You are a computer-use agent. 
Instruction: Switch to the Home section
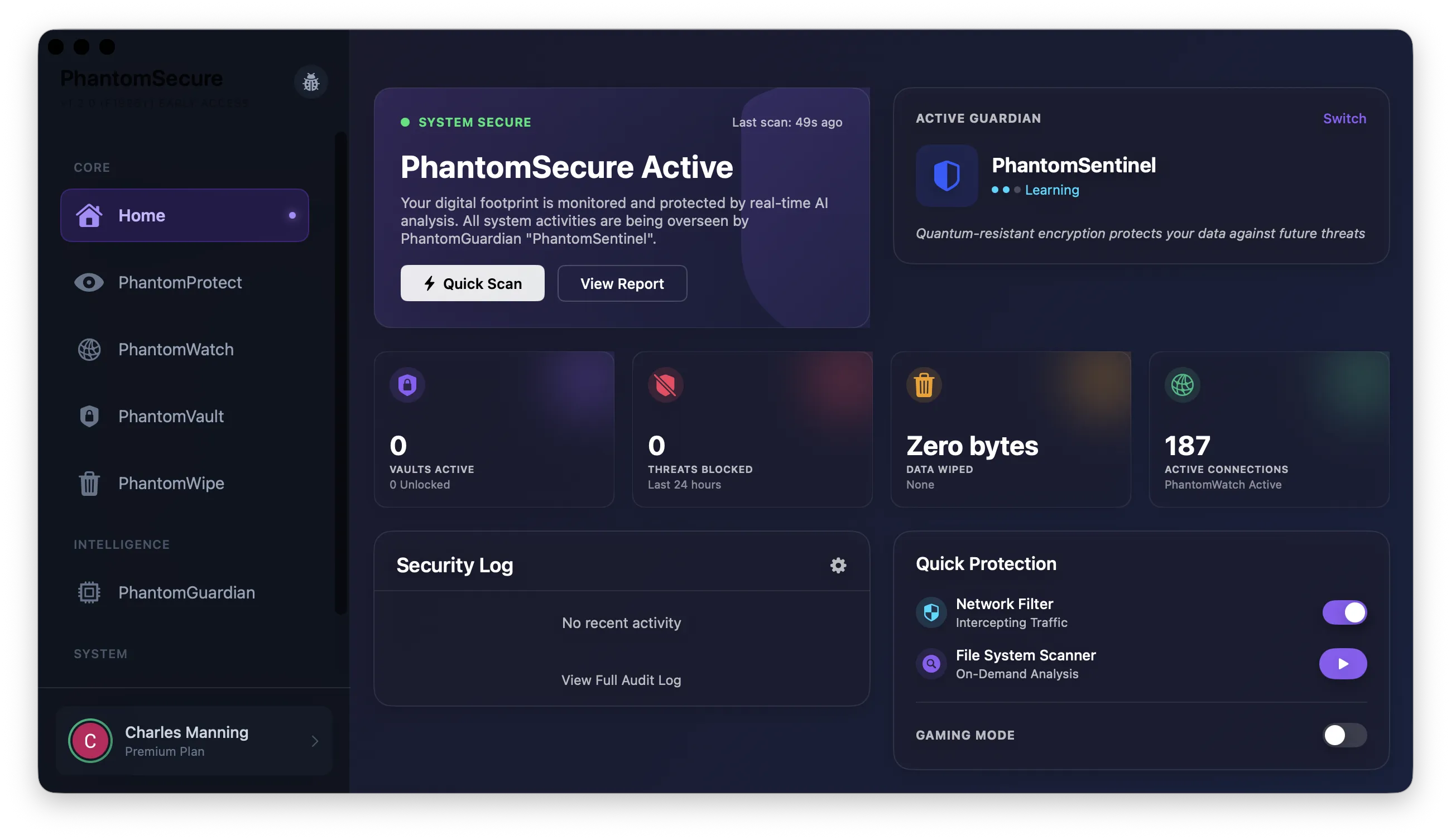click(x=142, y=215)
